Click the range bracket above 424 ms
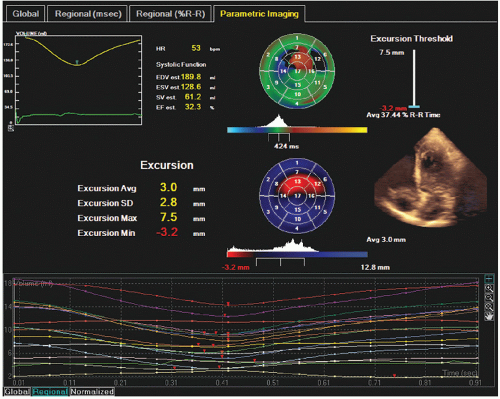This screenshot has width=500, height=399. 279,137
